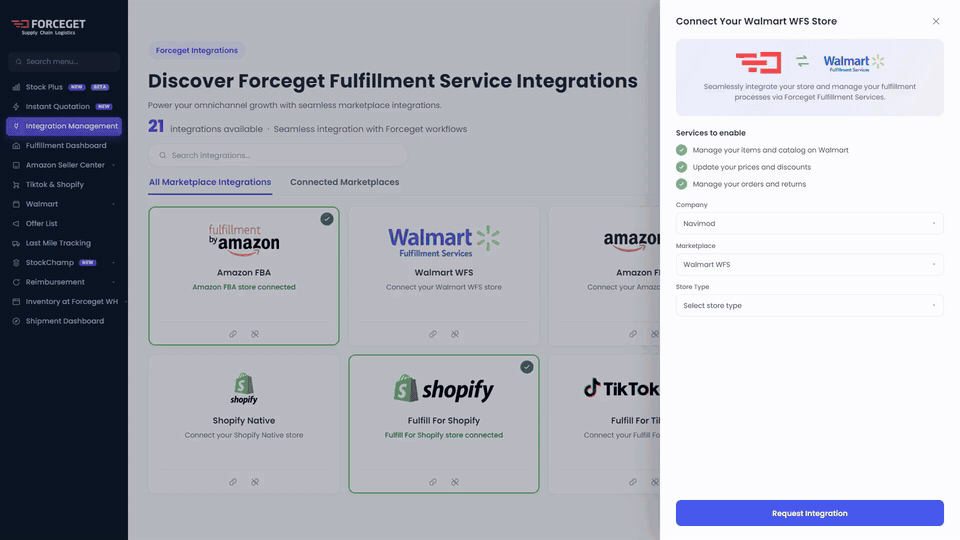This screenshot has height=540, width=960.
Task: Click the Fulfill For Shopify connected checkmark badge
Action: click(x=527, y=367)
